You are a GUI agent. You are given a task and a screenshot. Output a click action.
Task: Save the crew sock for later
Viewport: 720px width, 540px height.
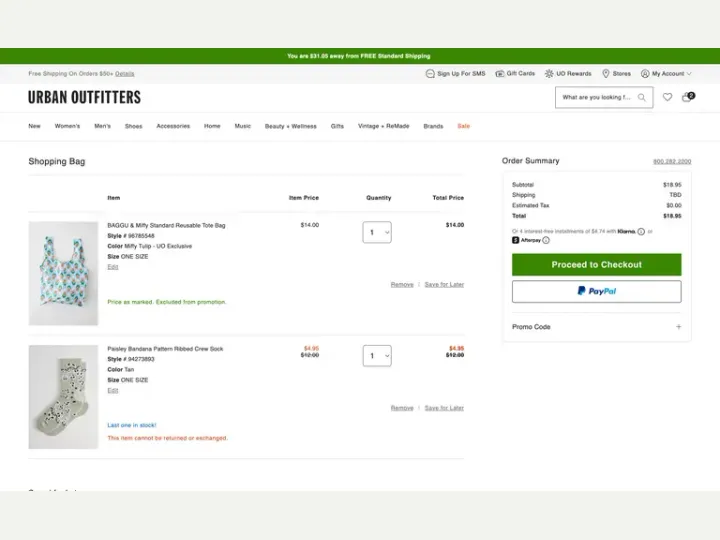444,408
